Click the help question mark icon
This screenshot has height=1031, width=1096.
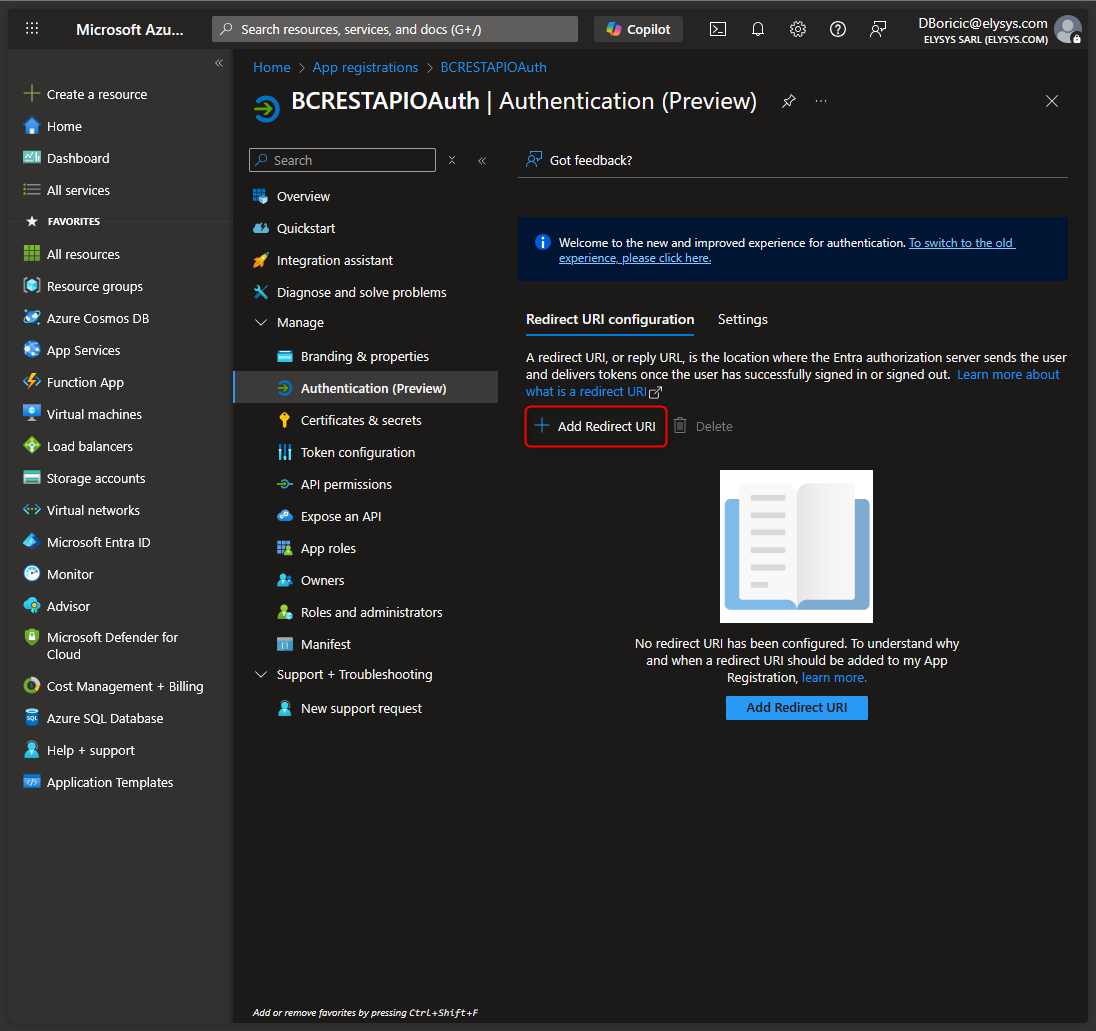(x=838, y=29)
